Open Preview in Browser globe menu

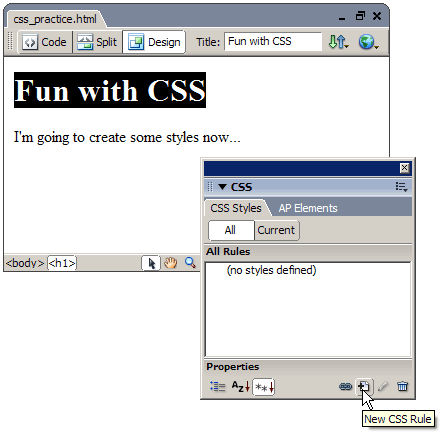pos(368,42)
